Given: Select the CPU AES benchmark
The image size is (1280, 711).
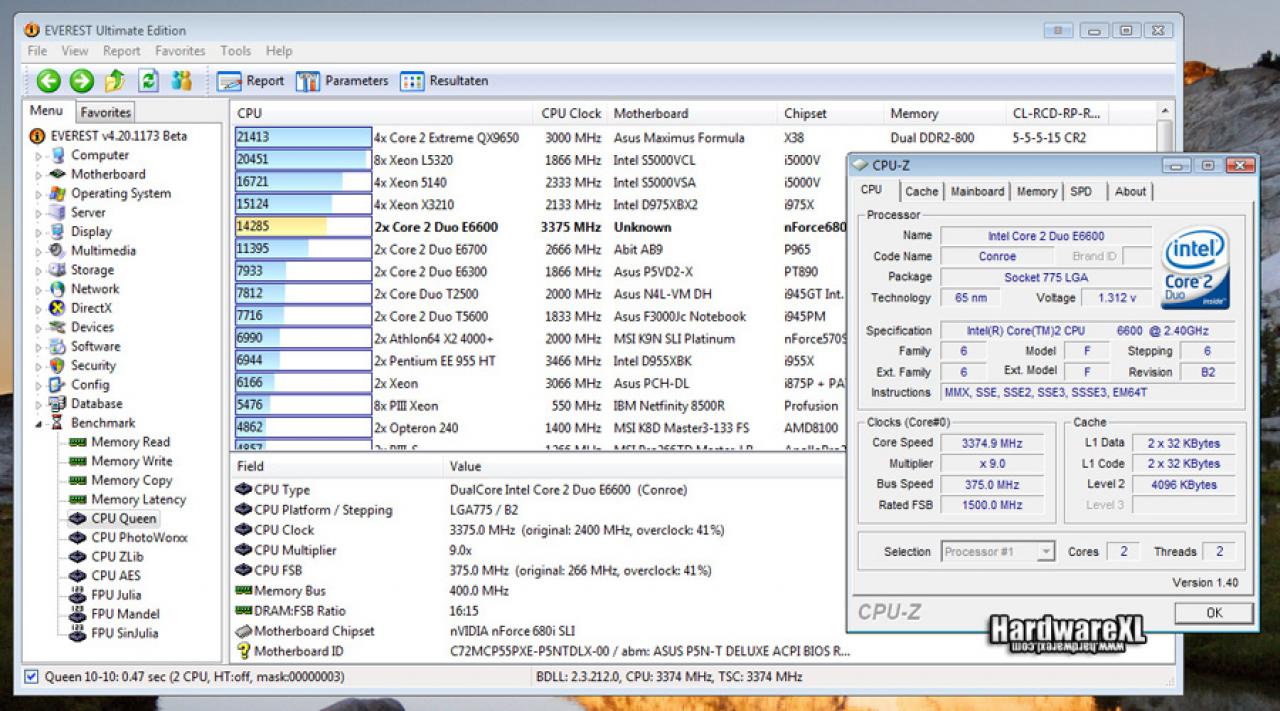Looking at the screenshot, I should pyautogui.click(x=116, y=575).
